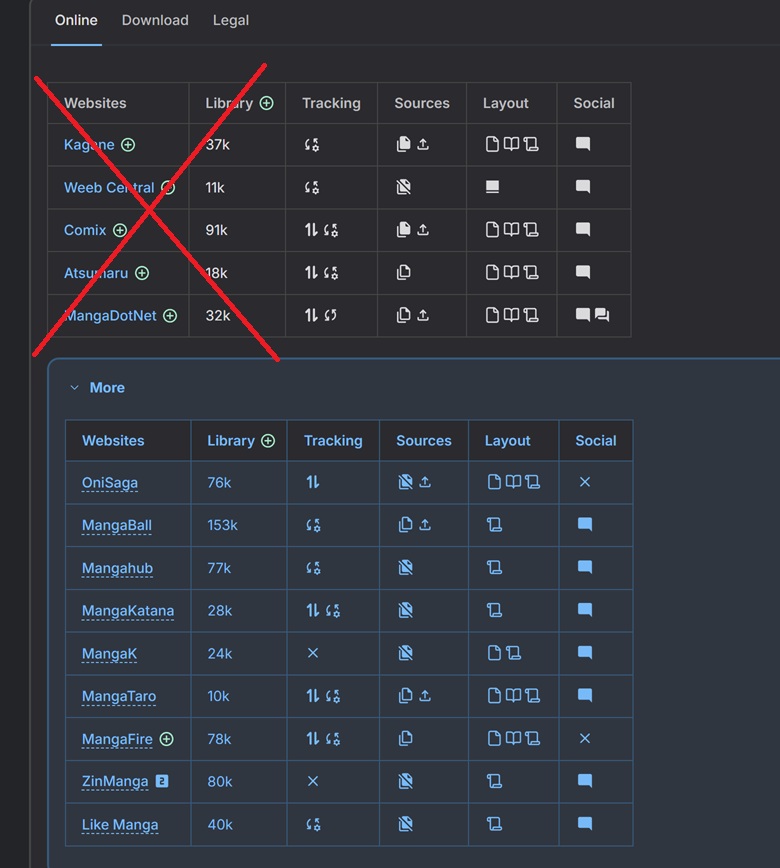This screenshot has height=868, width=780.
Task: Click the 28k library value for MangaKatana
Action: coord(220,611)
